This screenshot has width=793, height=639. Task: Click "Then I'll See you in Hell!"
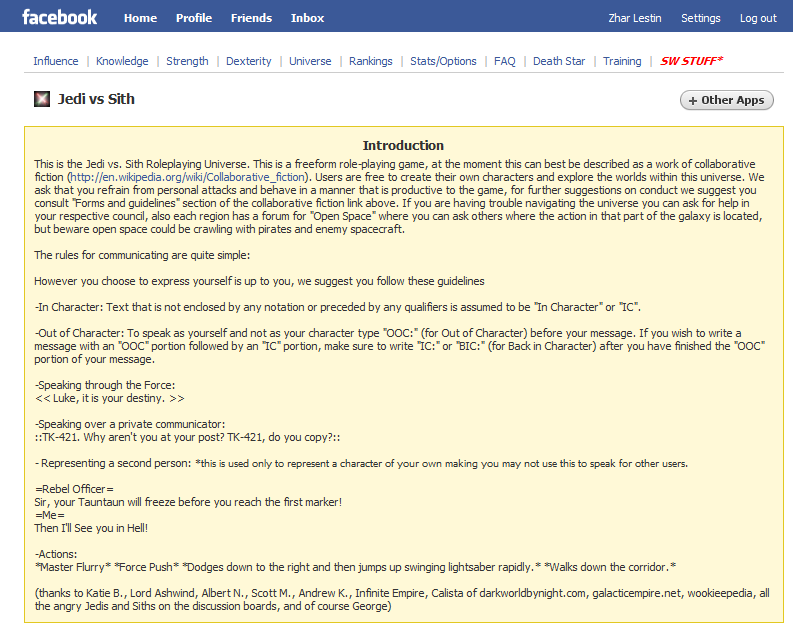pos(91,528)
